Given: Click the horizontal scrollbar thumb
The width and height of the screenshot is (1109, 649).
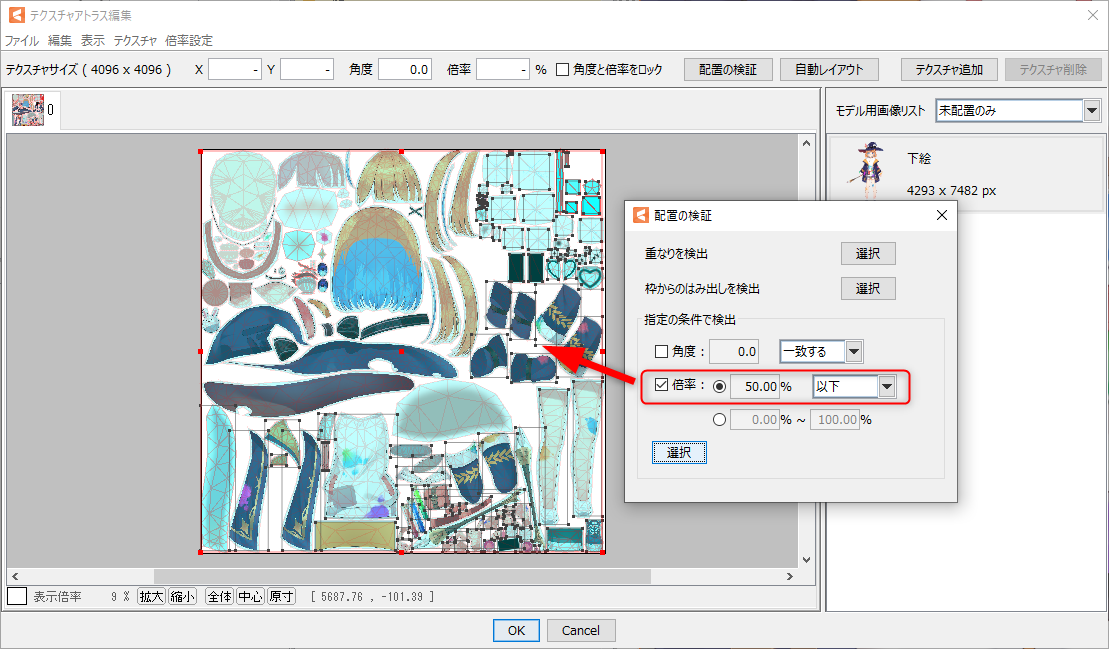Looking at the screenshot, I should (x=402, y=576).
